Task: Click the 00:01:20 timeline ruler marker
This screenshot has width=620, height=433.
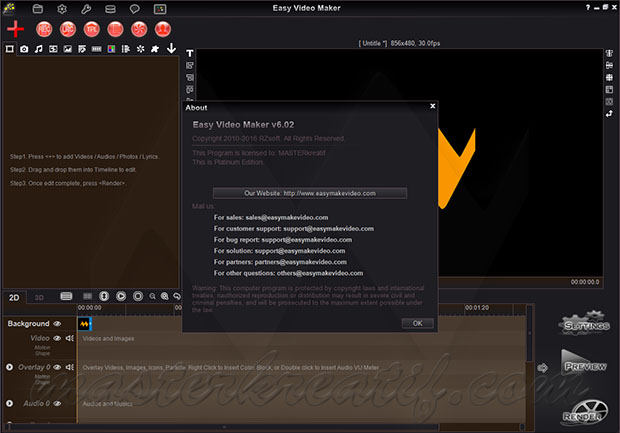Action: [477, 308]
